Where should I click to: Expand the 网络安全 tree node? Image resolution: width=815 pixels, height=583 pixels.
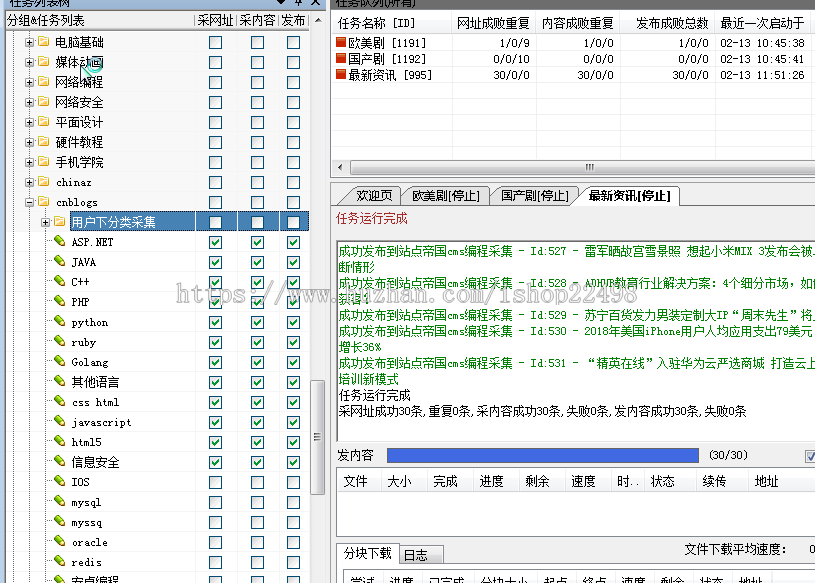[30, 102]
